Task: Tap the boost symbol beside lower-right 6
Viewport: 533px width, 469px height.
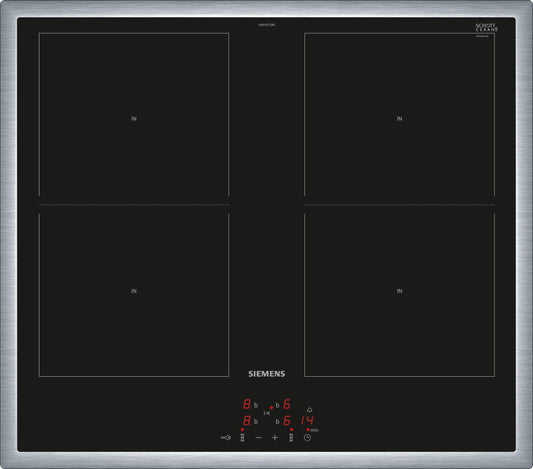Action: 277,421
